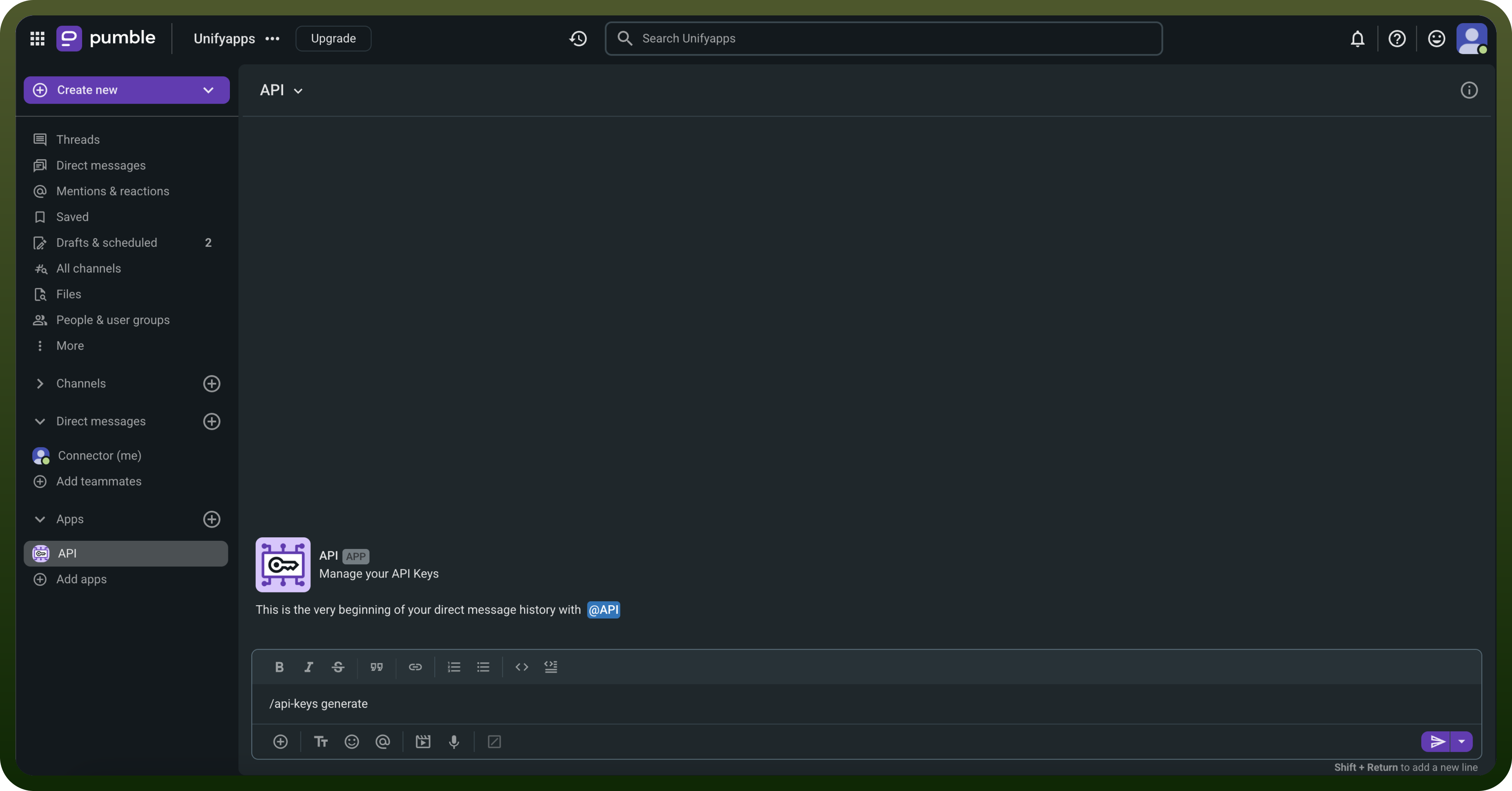Screen dimensions: 1512x791
Task: Expand the Create new dropdown
Action: point(208,90)
